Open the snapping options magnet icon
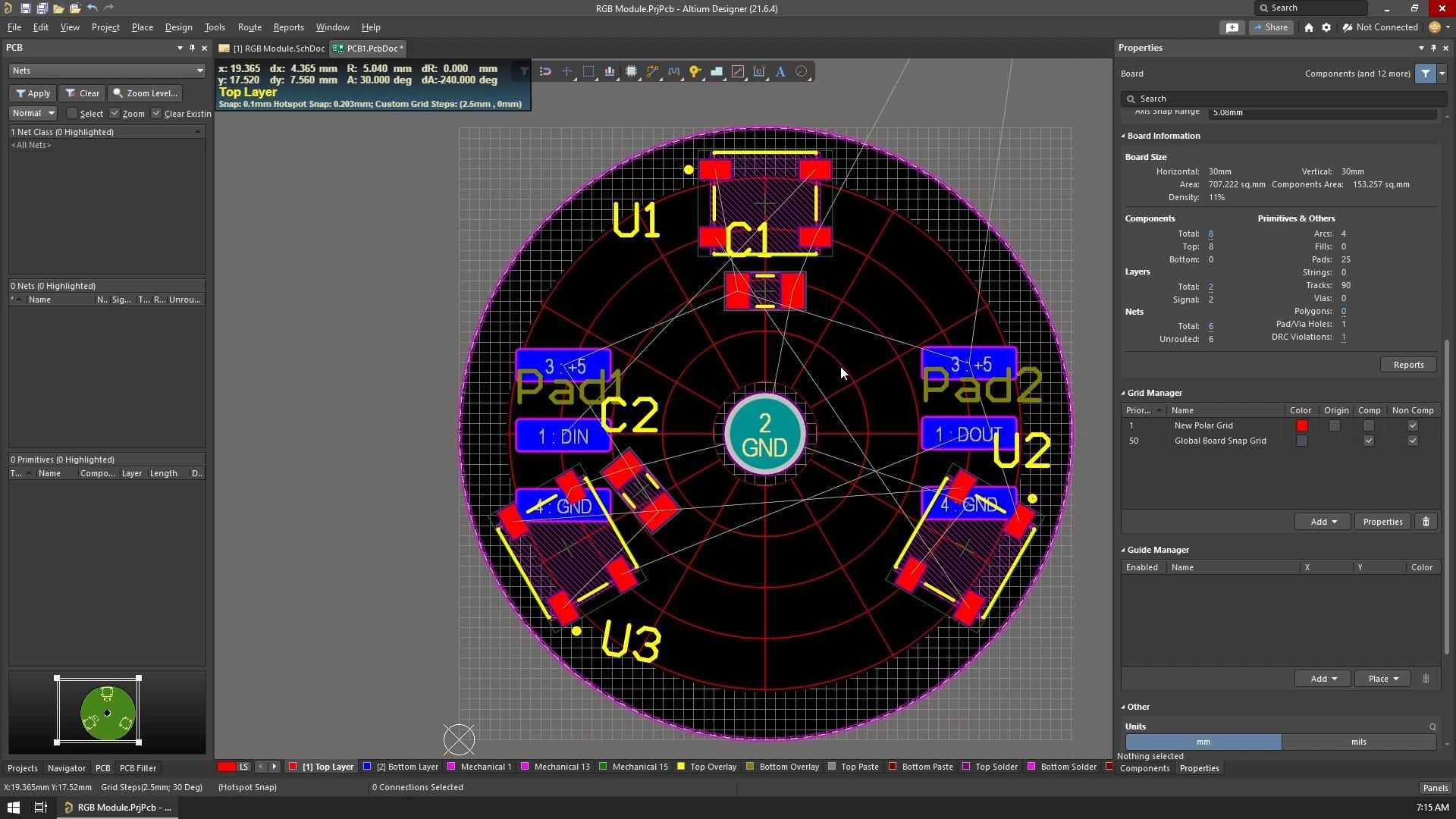This screenshot has width=1456, height=819. tap(544, 71)
